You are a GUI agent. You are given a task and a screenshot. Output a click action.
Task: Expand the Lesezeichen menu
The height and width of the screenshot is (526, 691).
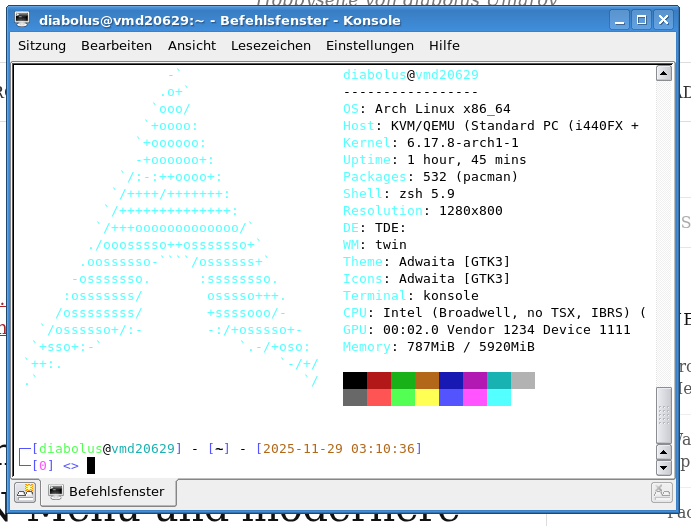coord(271,46)
